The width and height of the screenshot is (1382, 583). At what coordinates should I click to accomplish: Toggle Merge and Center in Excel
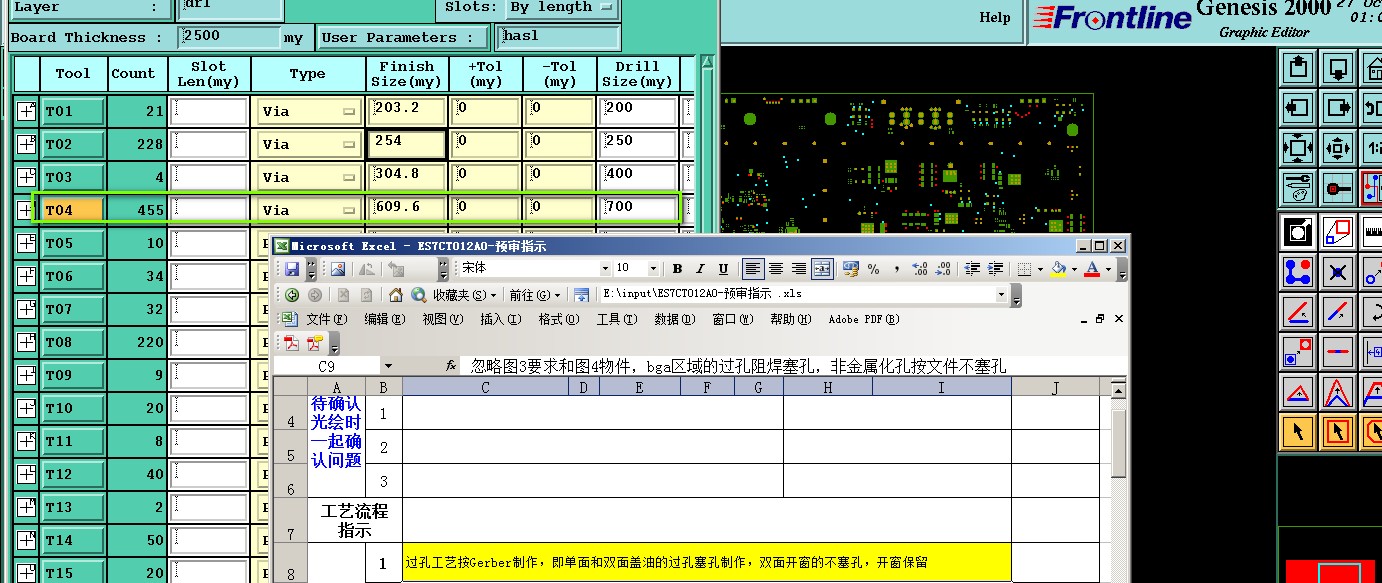[x=822, y=269]
